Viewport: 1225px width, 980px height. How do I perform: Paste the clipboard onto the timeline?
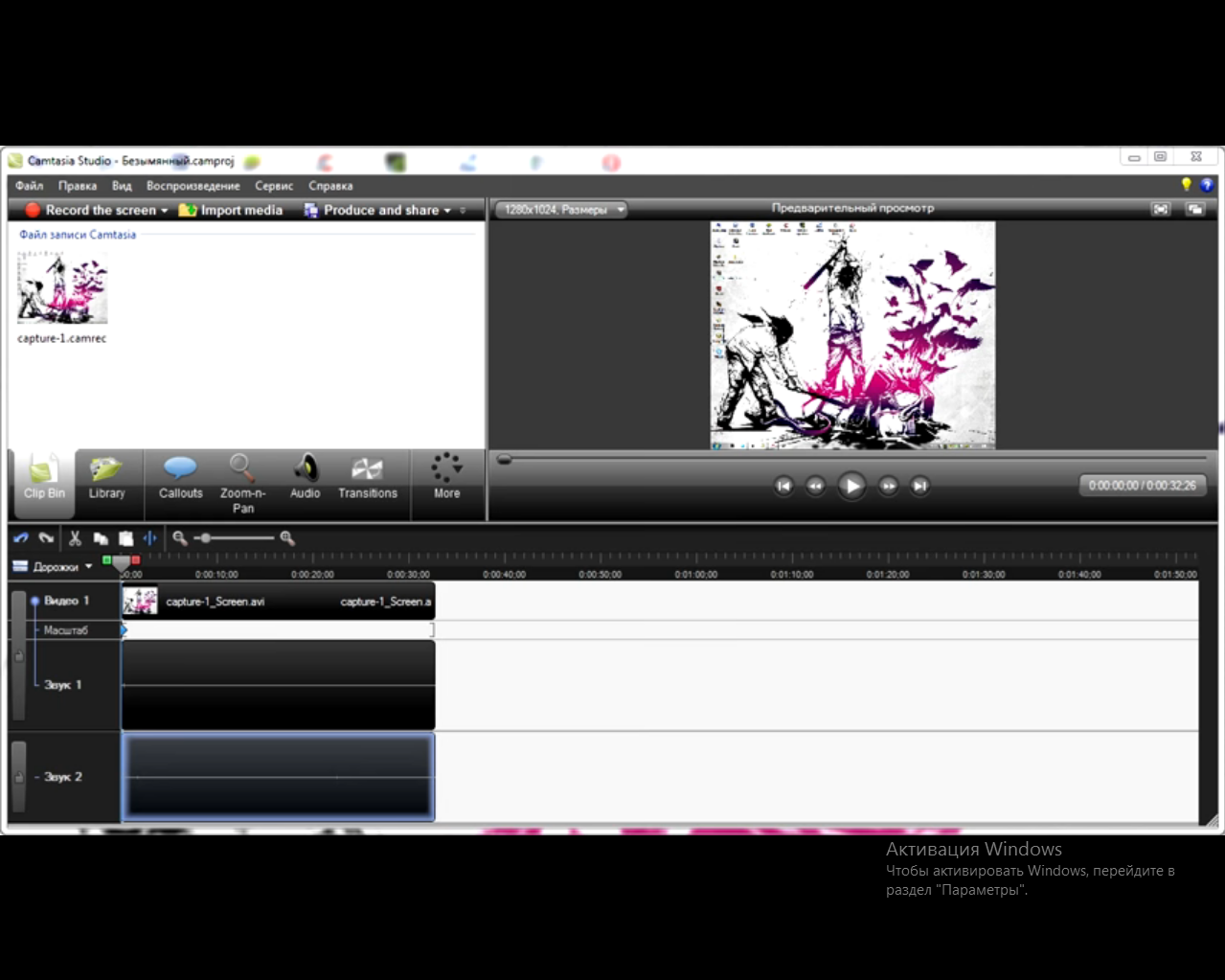tap(125, 538)
